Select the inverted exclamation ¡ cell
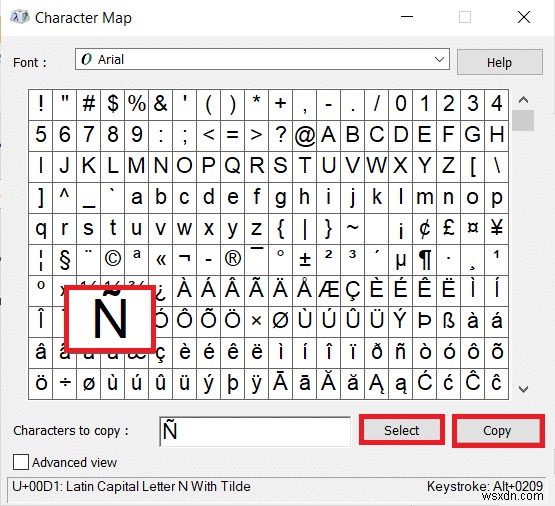555x506 pixels. [x=401, y=229]
